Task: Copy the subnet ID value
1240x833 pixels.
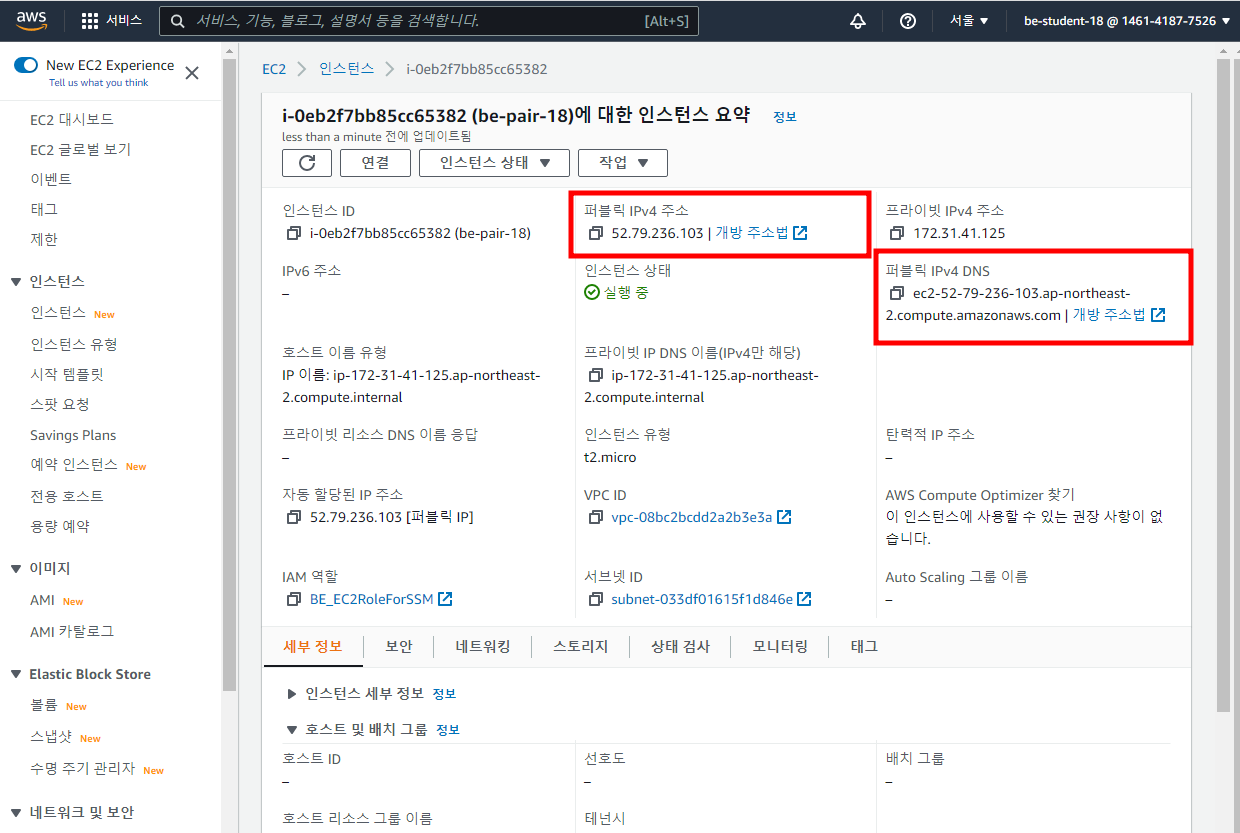Action: coord(595,600)
